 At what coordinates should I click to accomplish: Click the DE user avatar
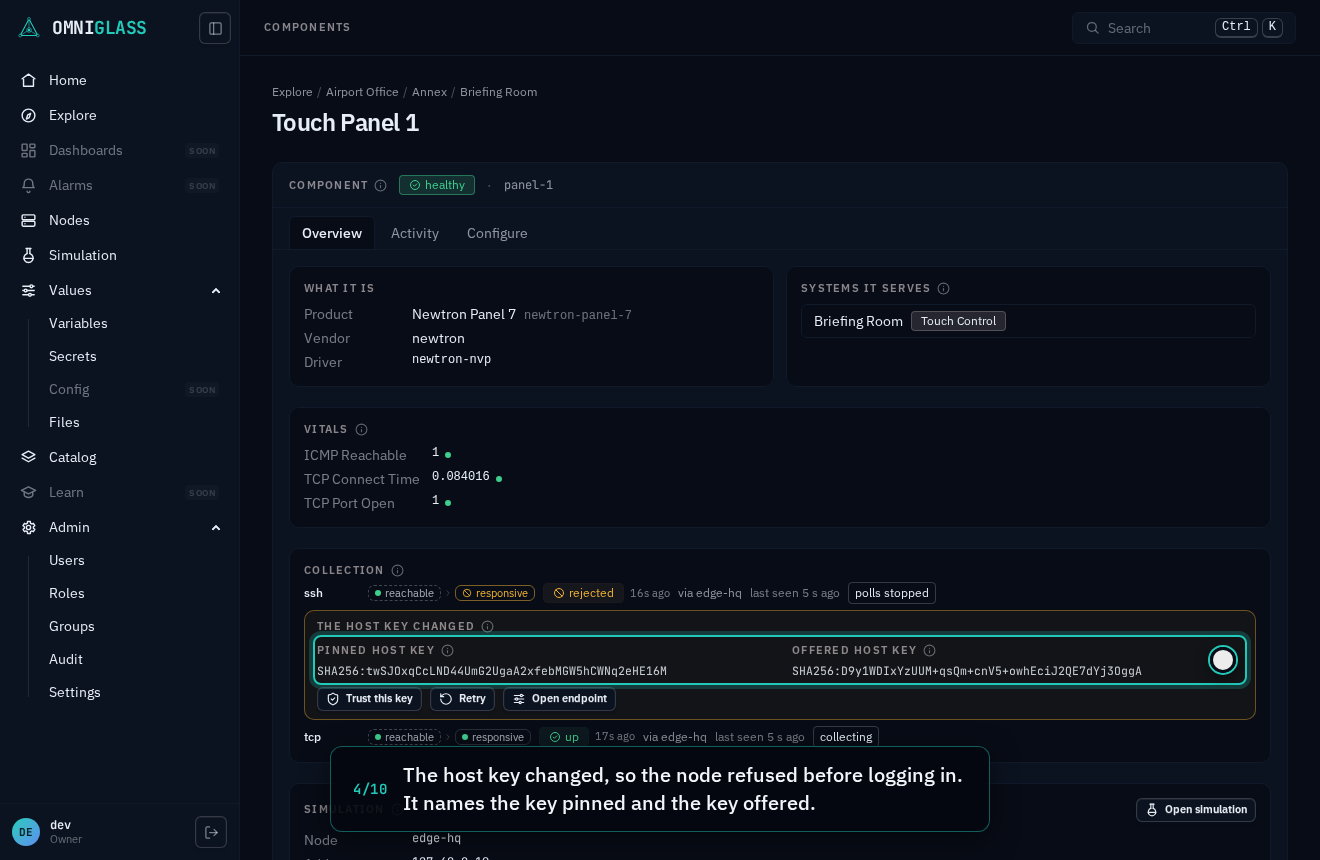click(x=26, y=832)
